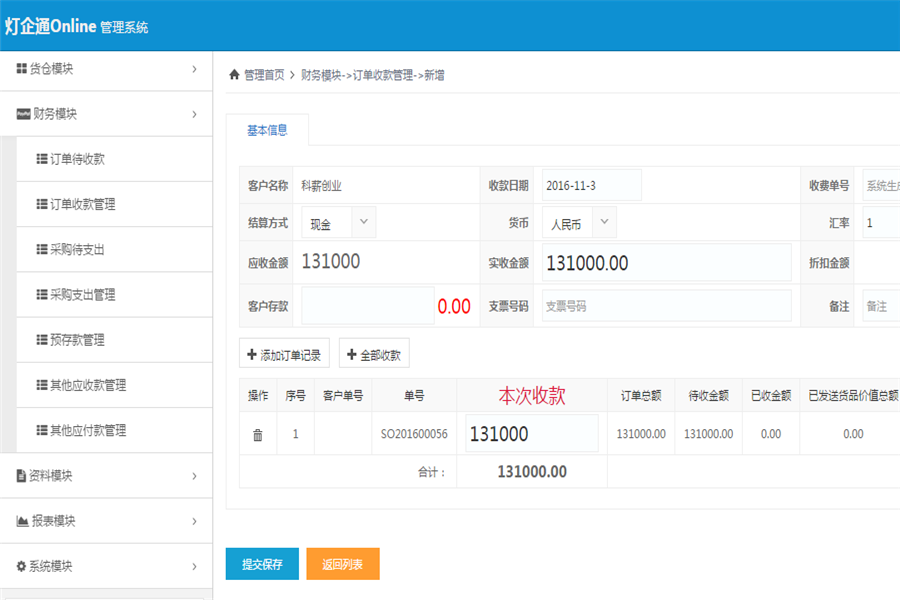This screenshot has width=900, height=600.
Task: Click the 返回列表 button
Action: point(343,564)
